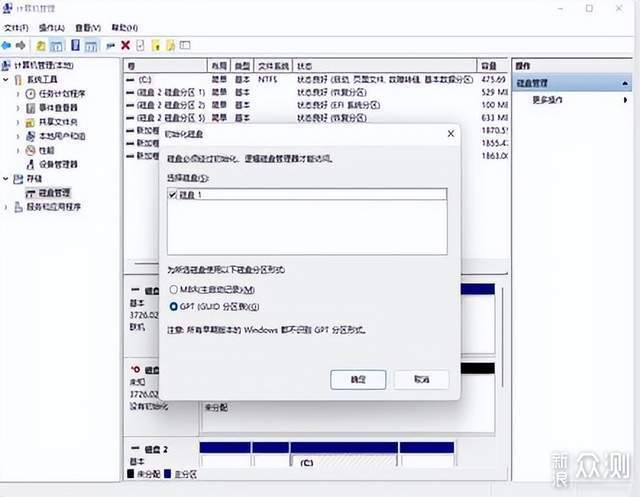Click the 文件系统 column header
This screenshot has width=640, height=497.
click(273, 66)
